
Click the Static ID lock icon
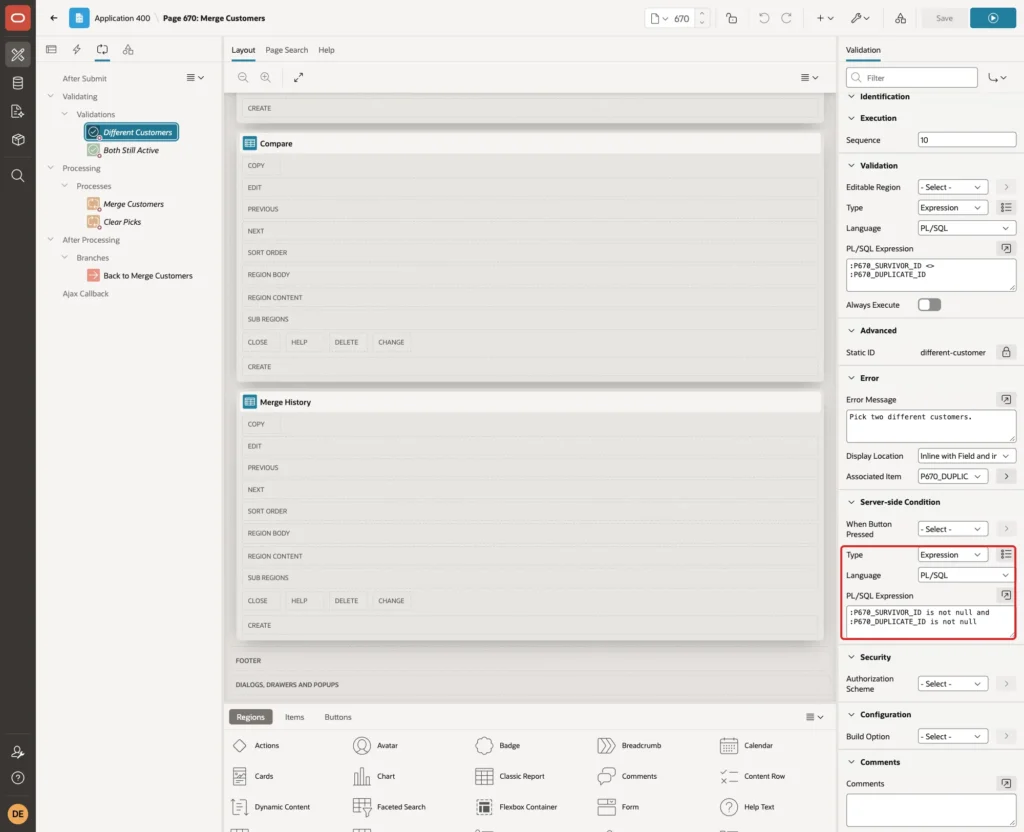coord(1006,352)
